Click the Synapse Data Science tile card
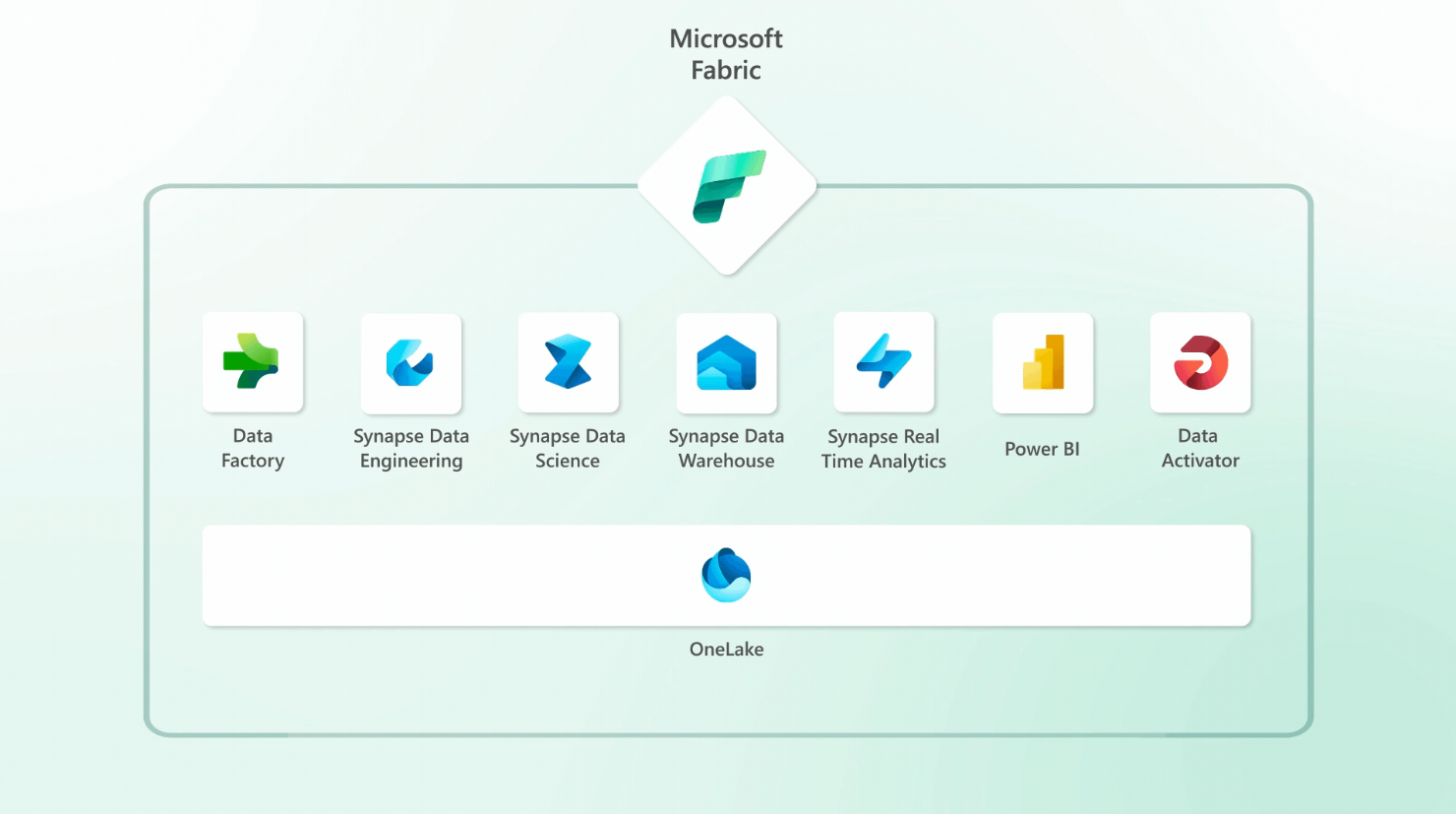Image resolution: width=1456 pixels, height=814 pixels. pos(568,362)
